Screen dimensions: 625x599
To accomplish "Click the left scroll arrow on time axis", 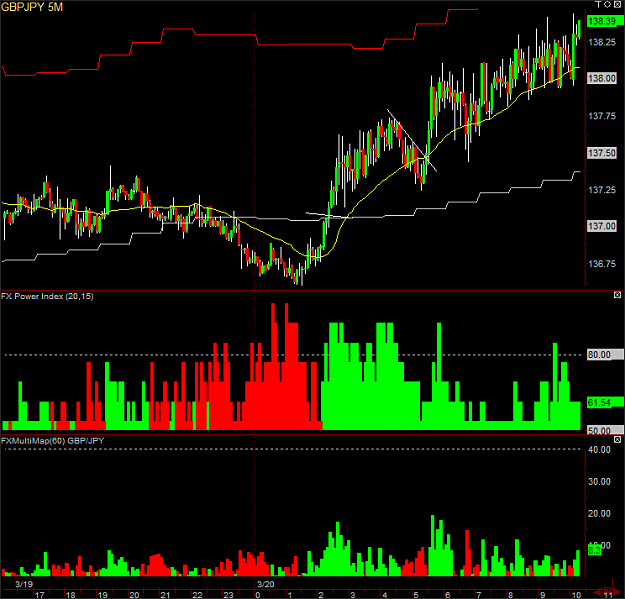I will (598, 591).
